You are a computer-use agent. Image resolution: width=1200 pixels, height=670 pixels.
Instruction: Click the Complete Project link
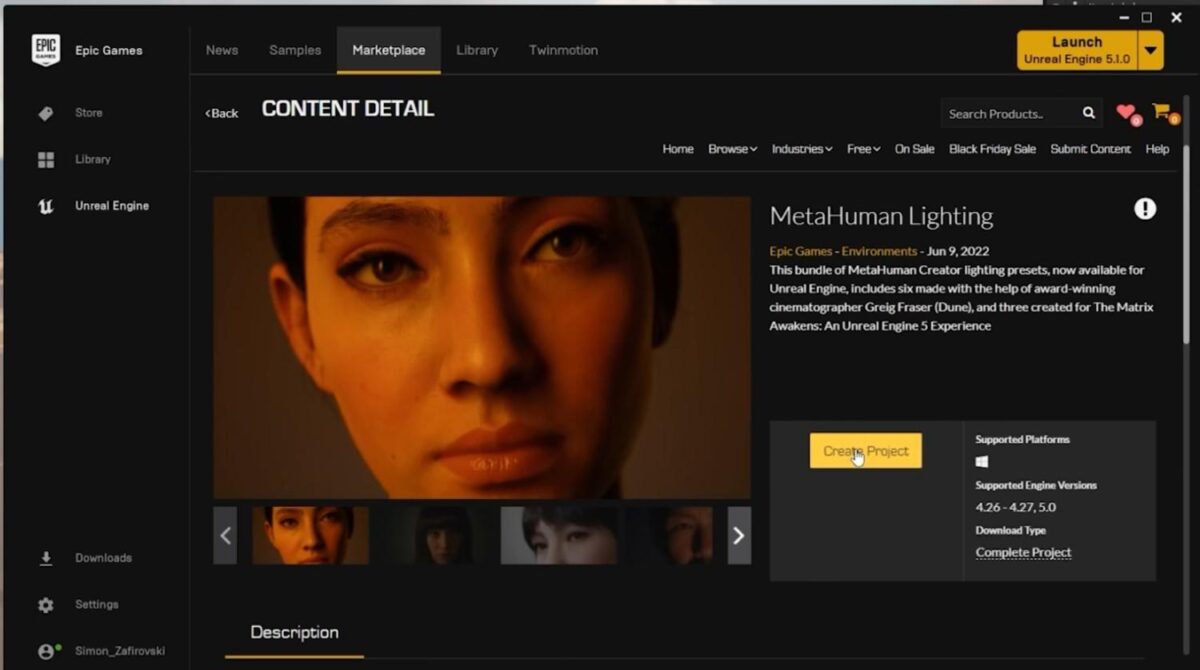tap(1023, 552)
